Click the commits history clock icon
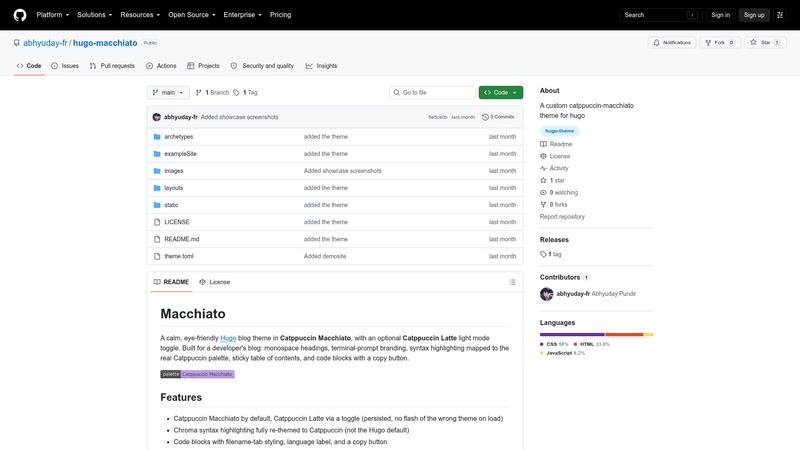Screen dimensions: 800x450 (485, 117)
